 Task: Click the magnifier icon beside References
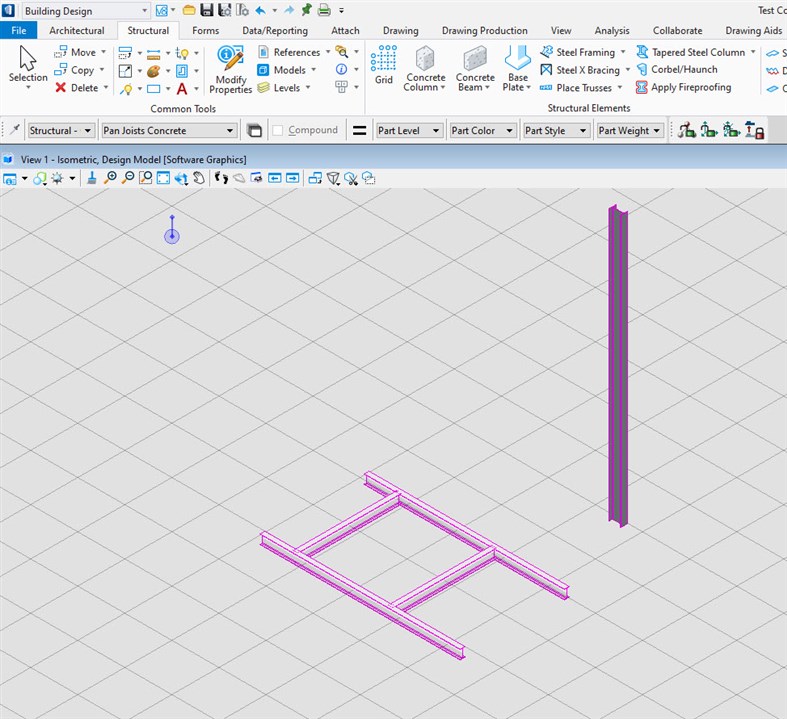click(341, 52)
